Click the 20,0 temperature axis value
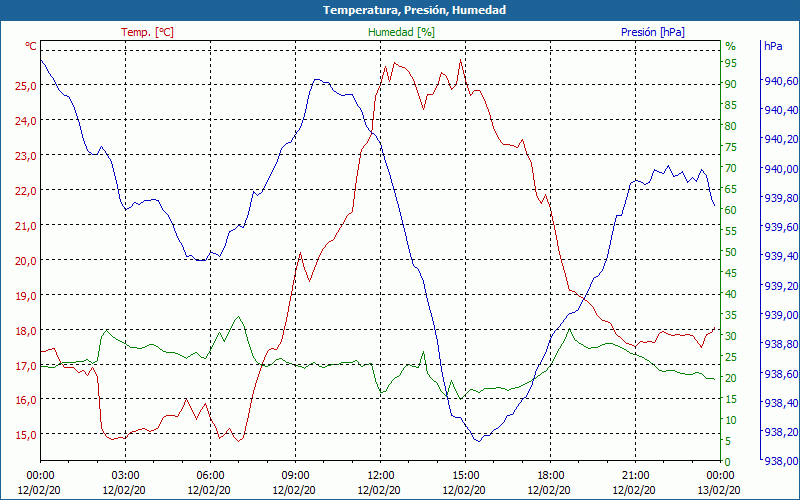The height and width of the screenshot is (500, 800). tap(26, 261)
